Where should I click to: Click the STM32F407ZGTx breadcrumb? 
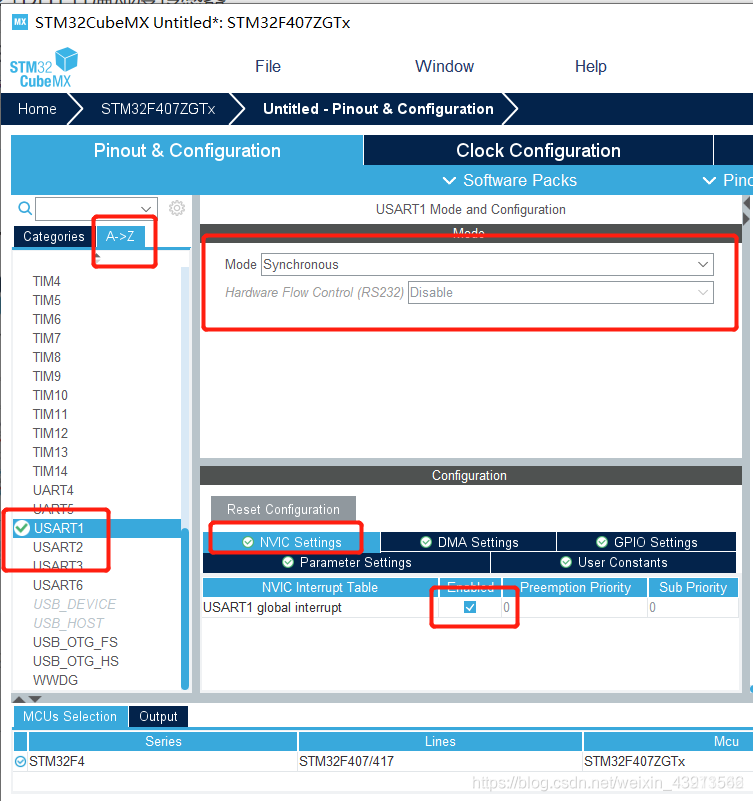pos(158,109)
